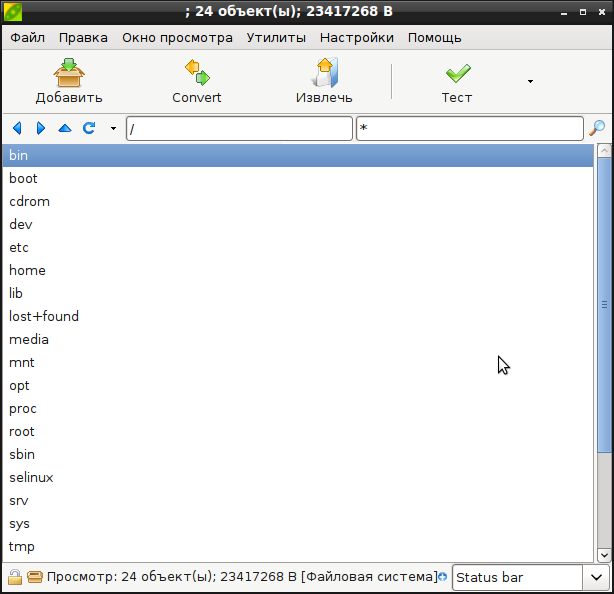This screenshot has width=614, height=594.
Task: Close the window
Action: pyautogui.click(x=602, y=13)
